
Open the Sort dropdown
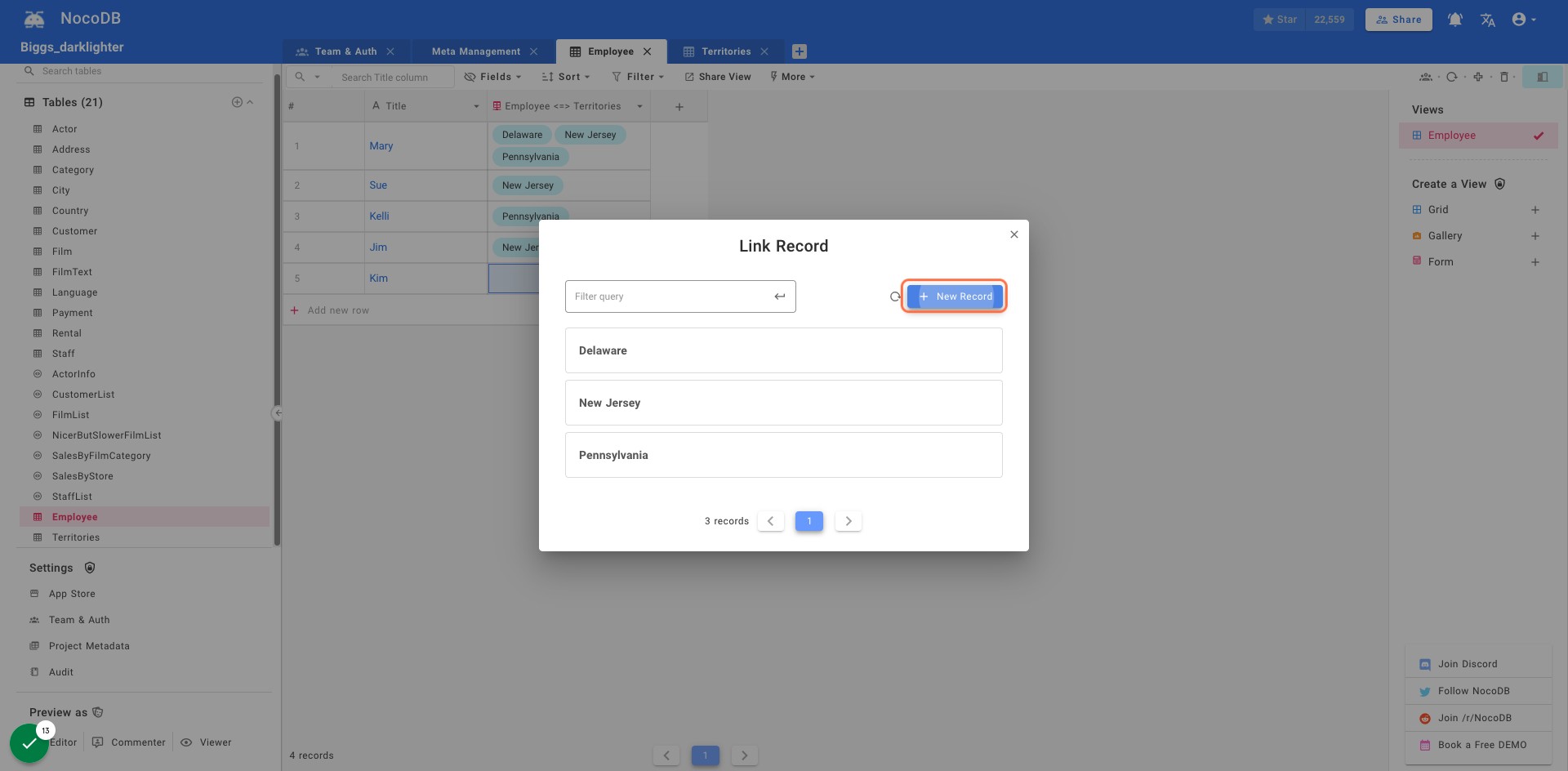[x=565, y=77]
